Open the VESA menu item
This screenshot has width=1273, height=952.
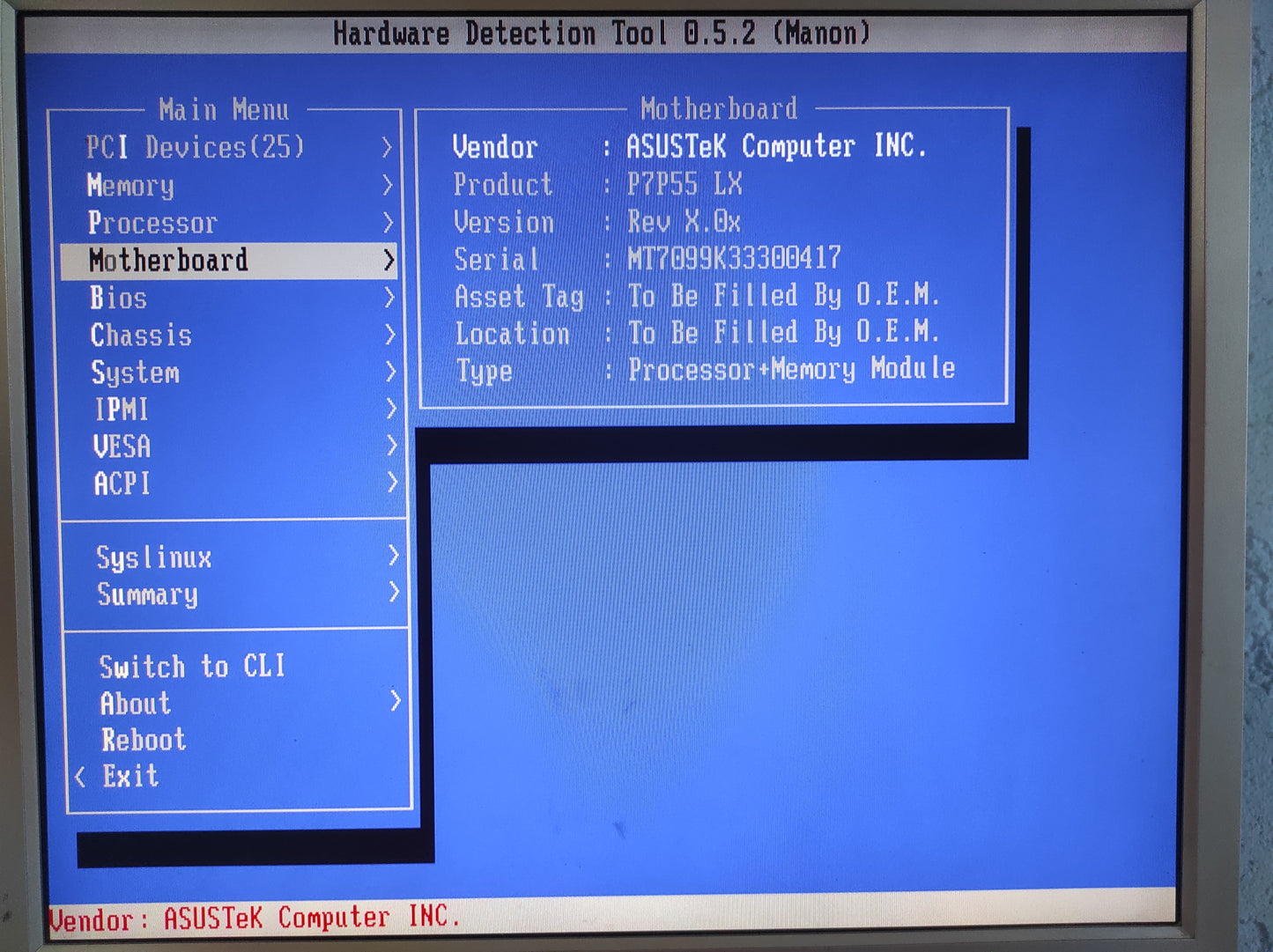(x=122, y=446)
